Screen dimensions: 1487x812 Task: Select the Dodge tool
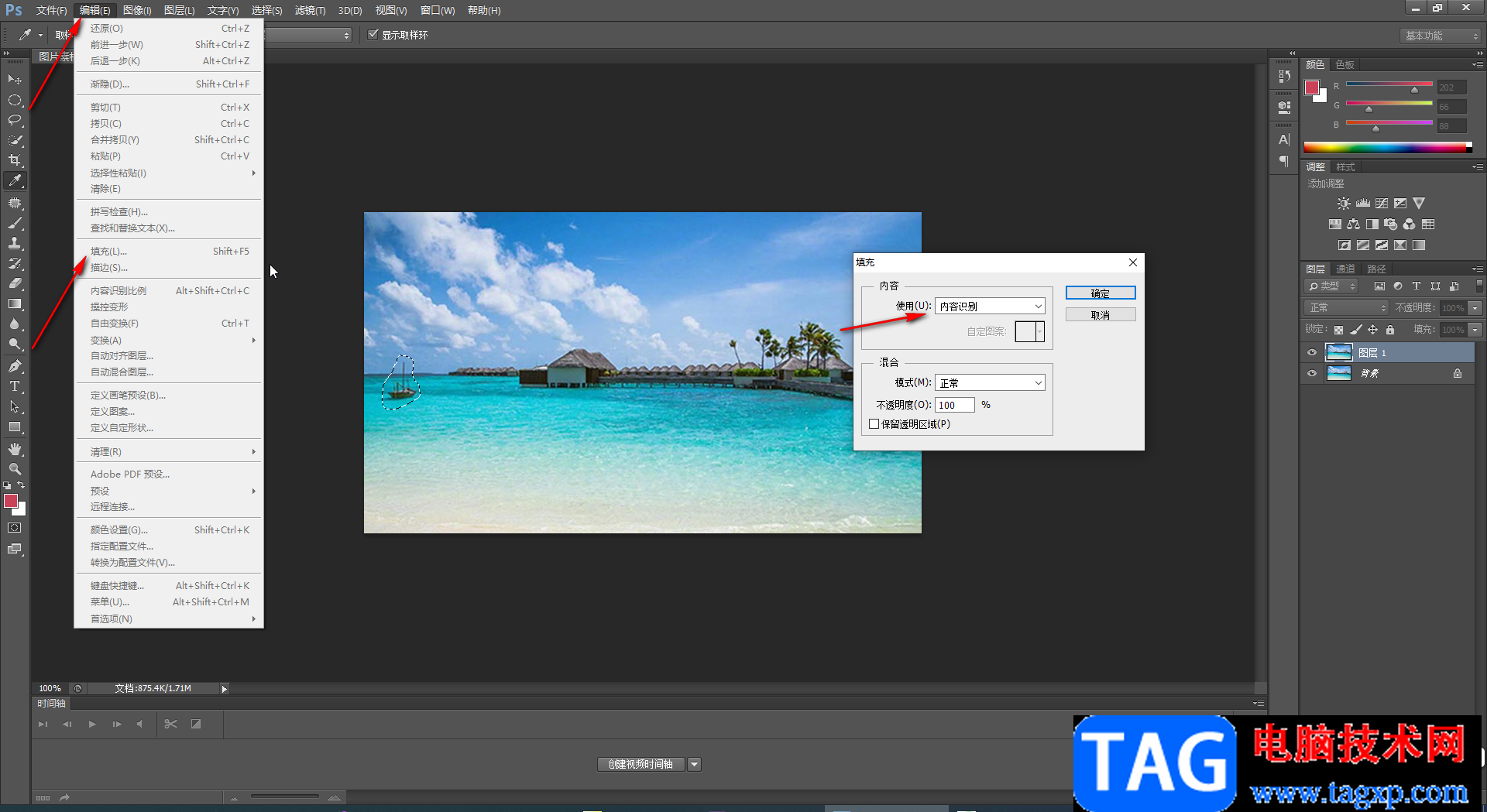pyautogui.click(x=15, y=344)
